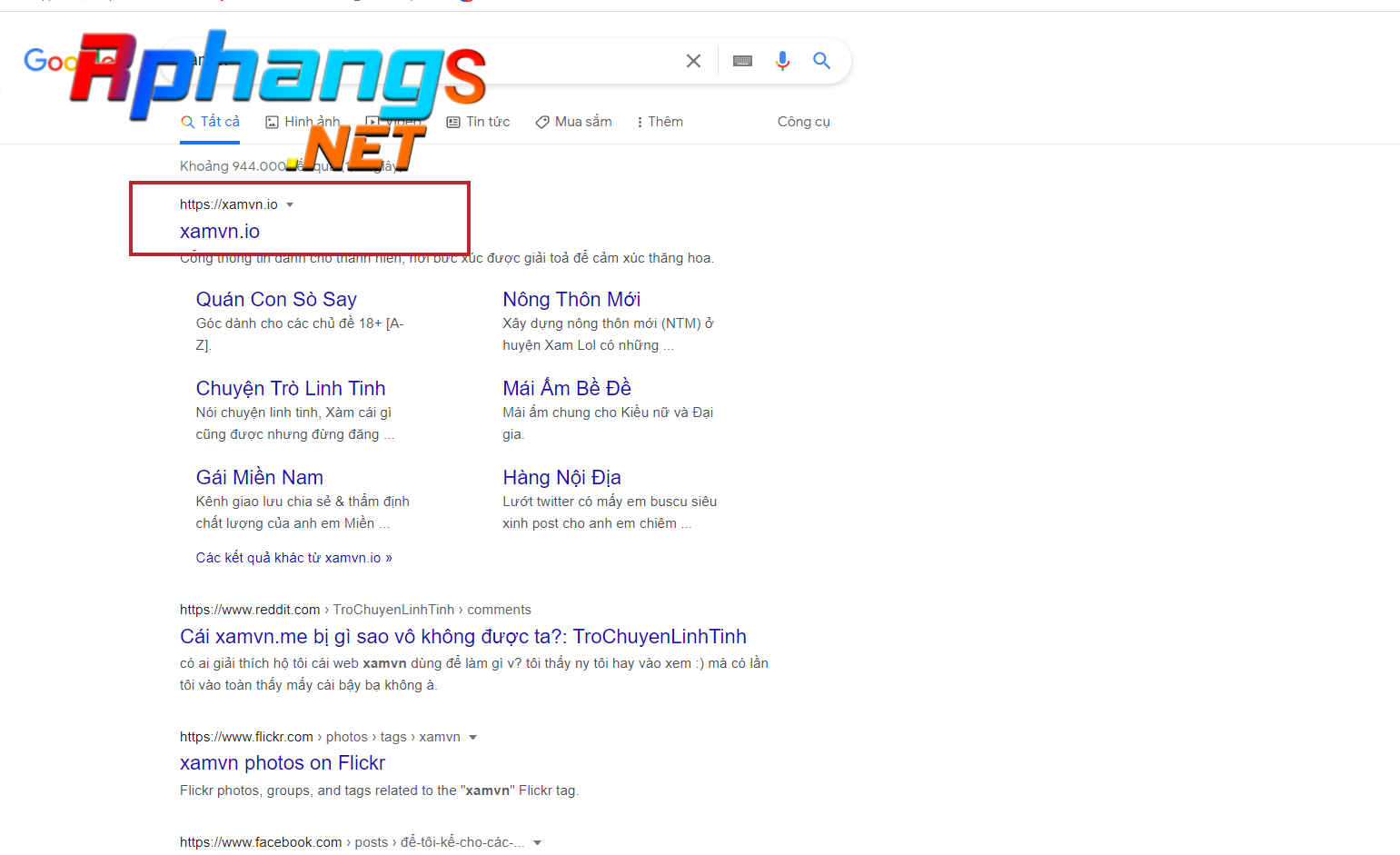Click the reddit.com breadcrumb URL
1400x855 pixels.
point(355,610)
